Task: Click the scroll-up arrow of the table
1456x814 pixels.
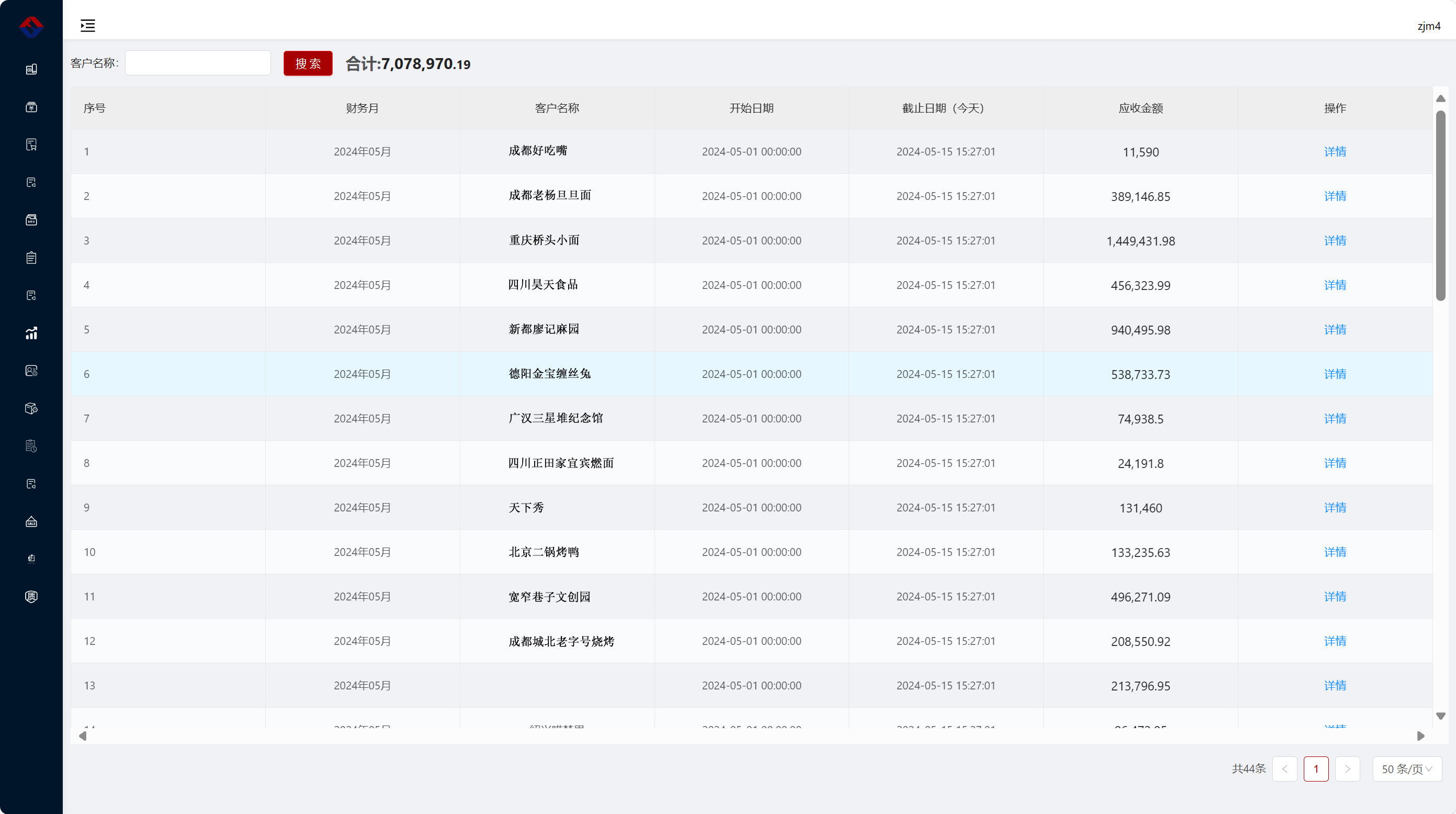Action: [1441, 98]
